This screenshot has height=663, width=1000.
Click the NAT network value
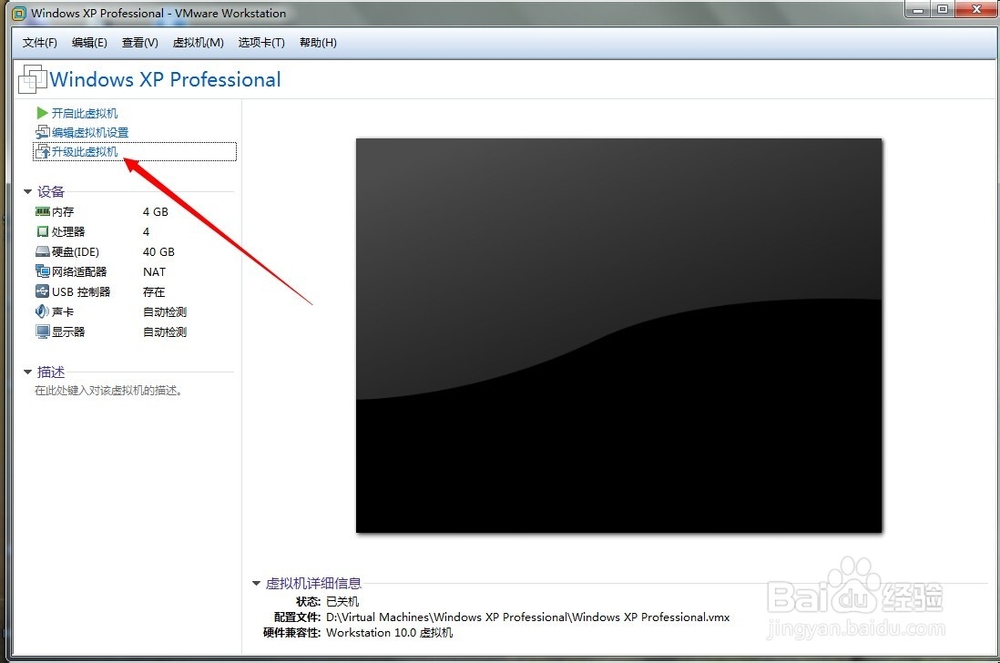click(x=154, y=272)
